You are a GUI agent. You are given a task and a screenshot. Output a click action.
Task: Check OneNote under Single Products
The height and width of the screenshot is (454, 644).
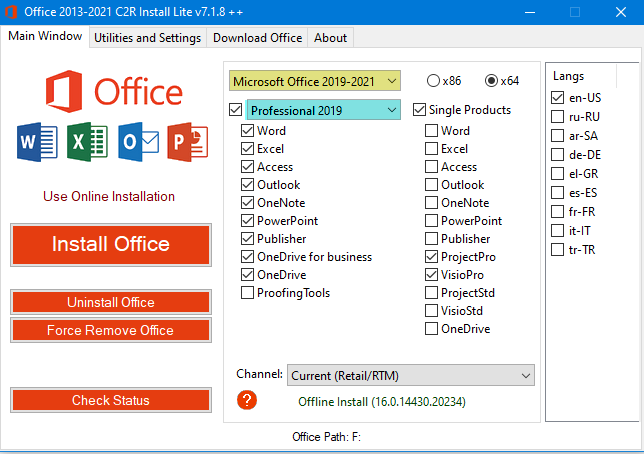(431, 203)
